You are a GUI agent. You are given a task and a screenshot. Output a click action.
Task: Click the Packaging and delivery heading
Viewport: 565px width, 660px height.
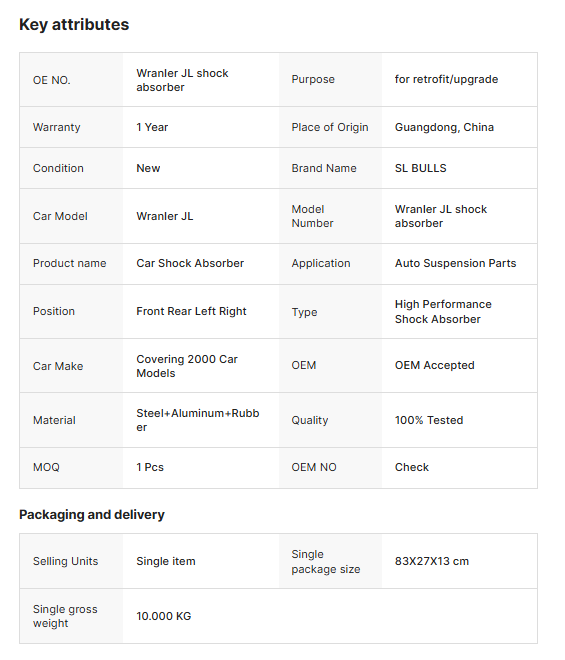(x=92, y=514)
